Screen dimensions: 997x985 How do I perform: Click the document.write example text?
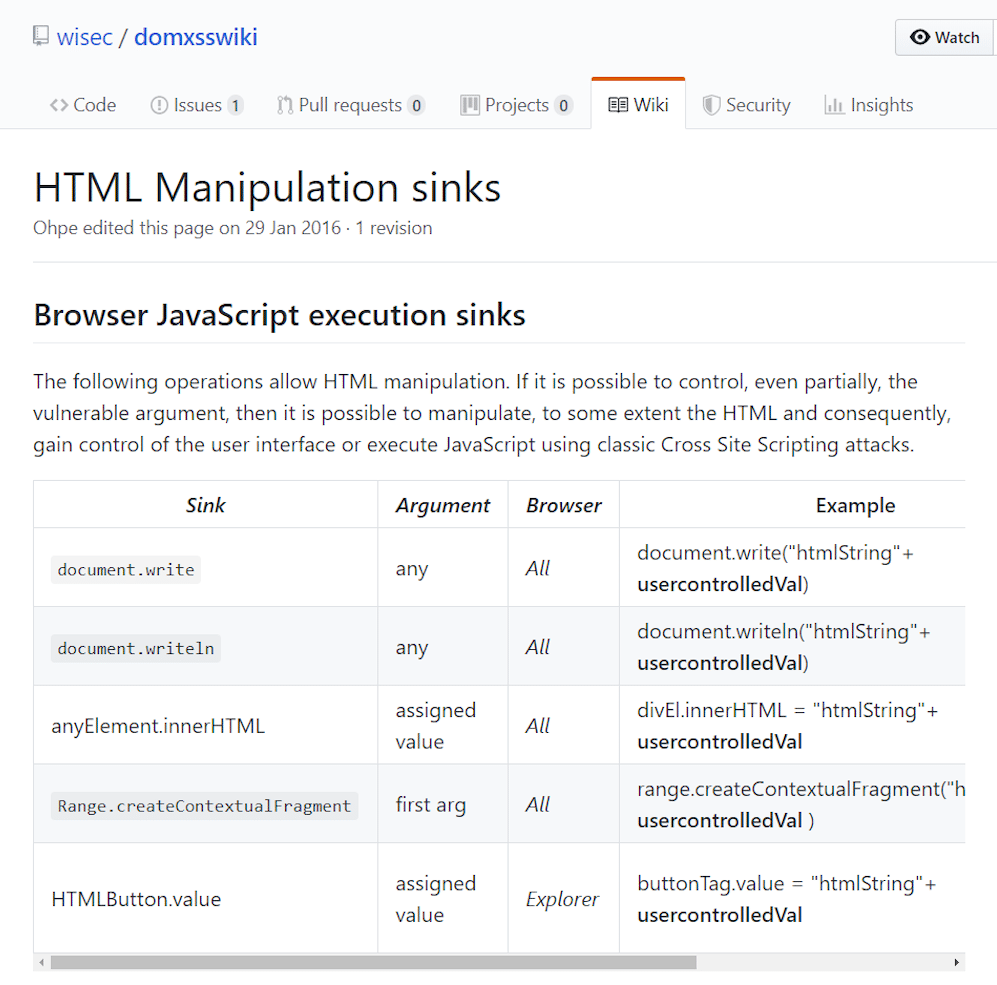click(775, 568)
